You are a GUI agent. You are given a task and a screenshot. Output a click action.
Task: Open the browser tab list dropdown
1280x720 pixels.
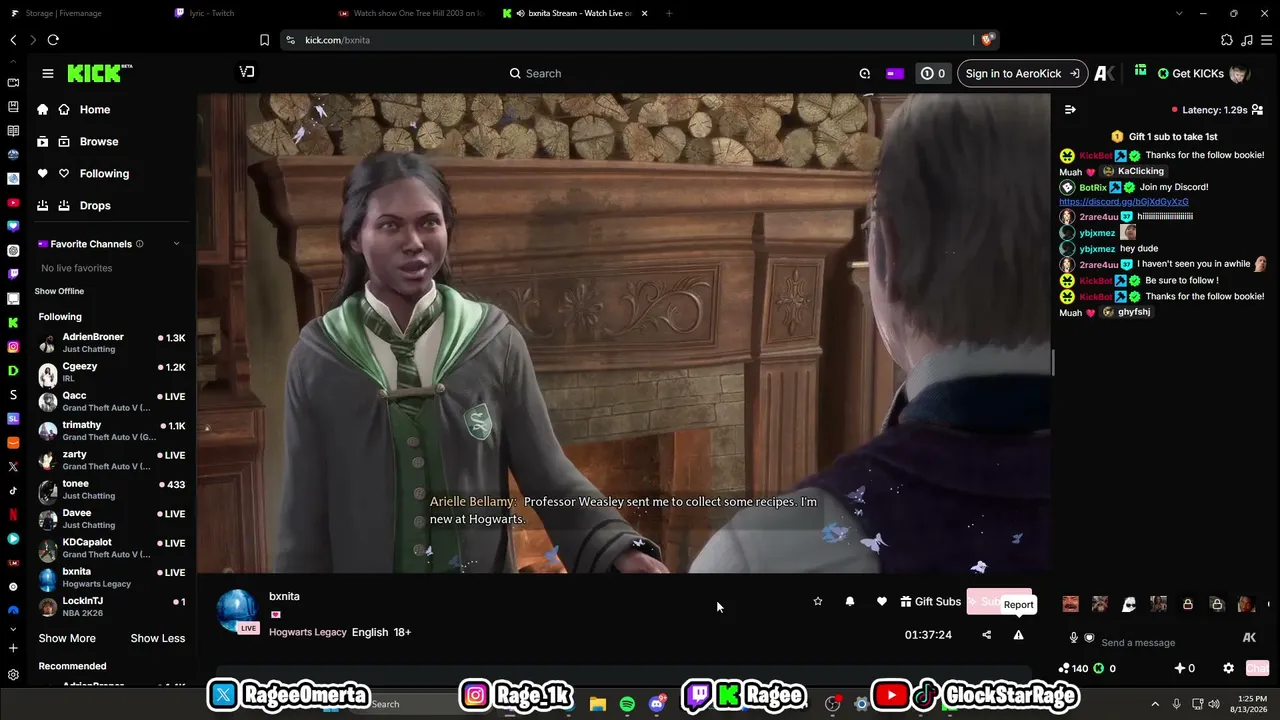(x=1179, y=13)
